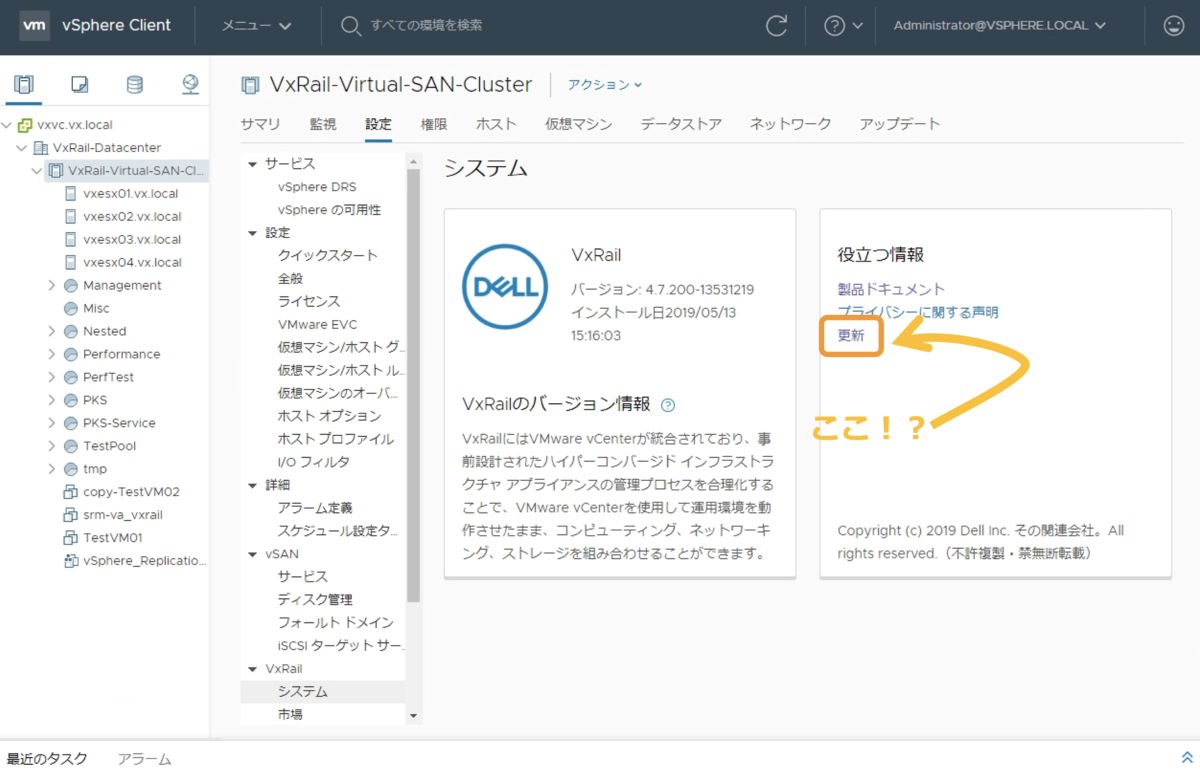1200x774 pixels.
Task: Click the VMware vm logo
Action: [35, 25]
